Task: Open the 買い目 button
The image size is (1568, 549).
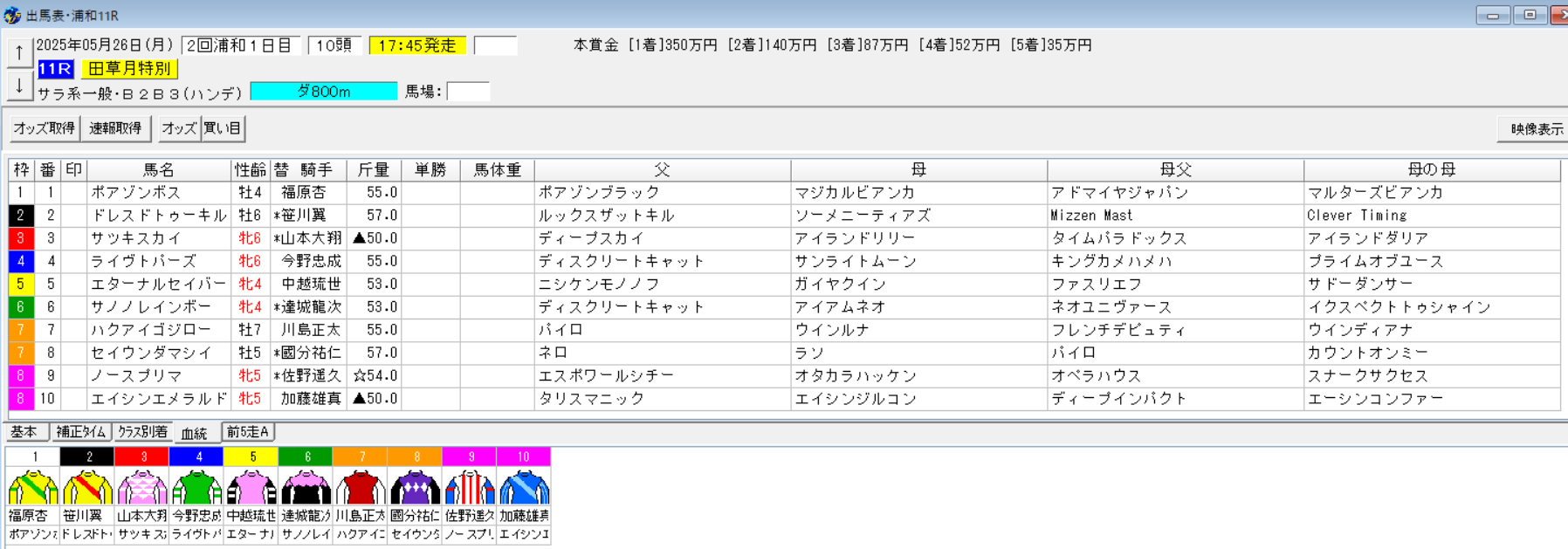Action: 223,128
